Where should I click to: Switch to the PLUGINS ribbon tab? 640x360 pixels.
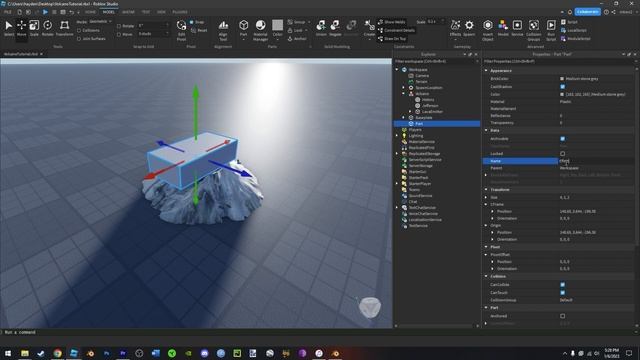[180, 12]
